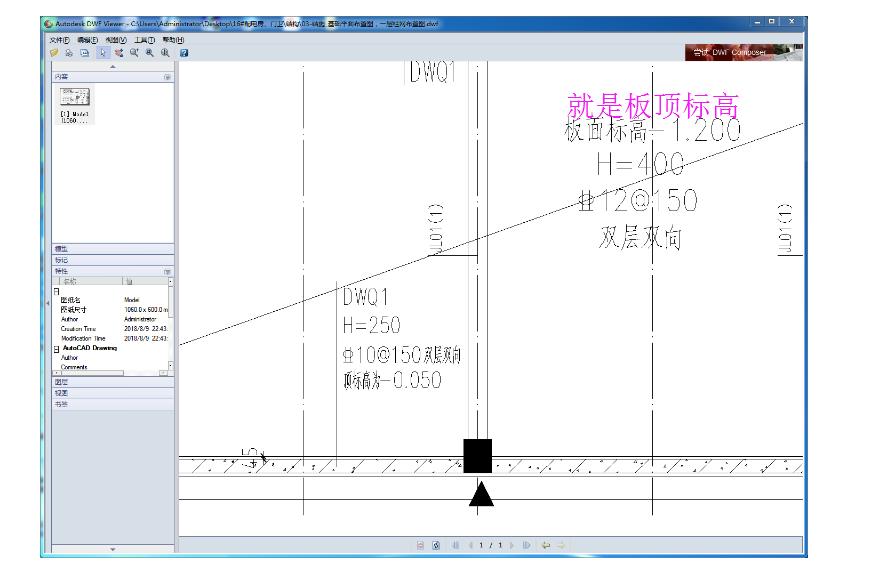Click the H=400 label in drawing
This screenshot has width=874, height=575.
(x=640, y=165)
